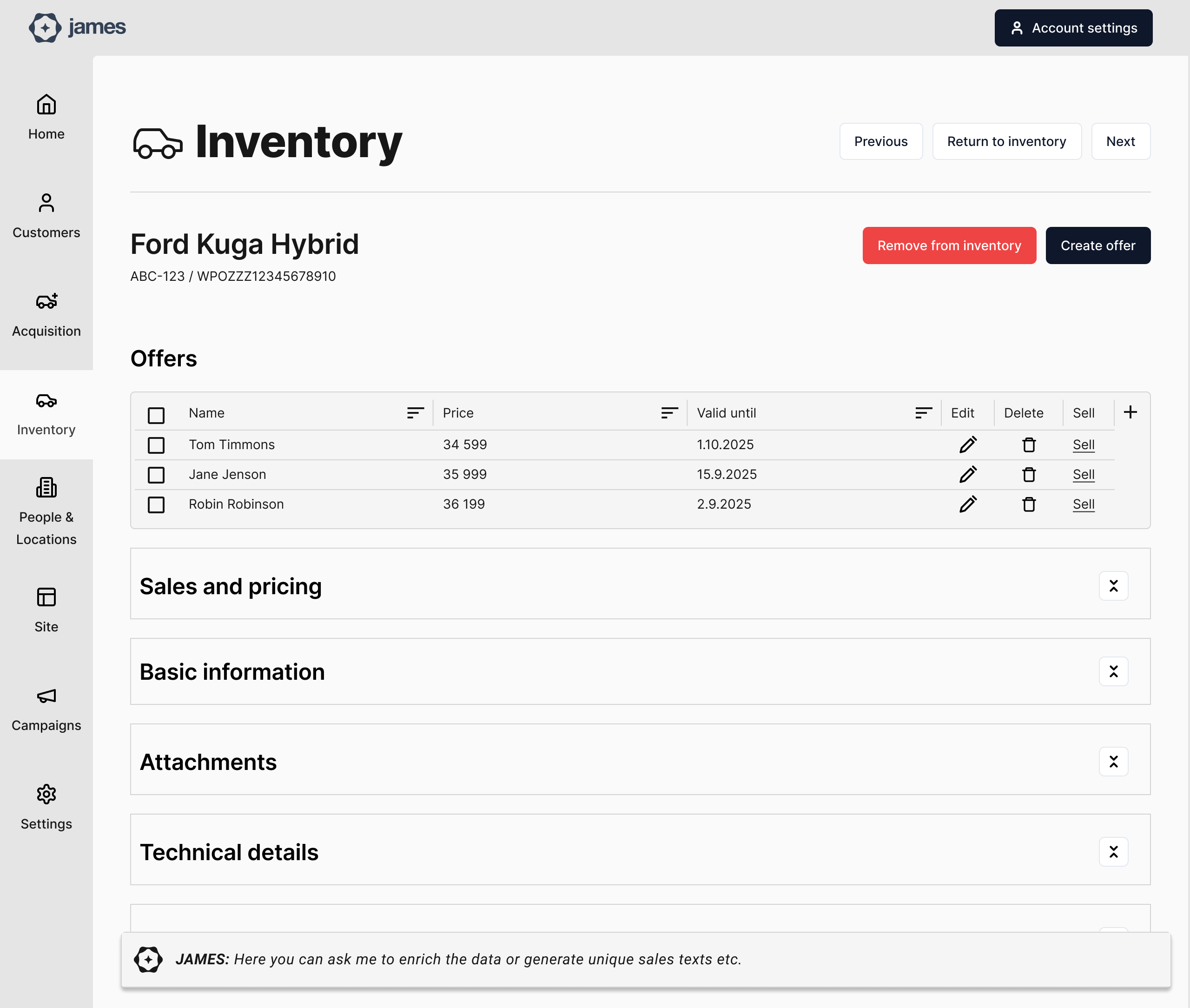Screen dimensions: 1190x1008
Task: Click the james logo icon
Action: click(x=45, y=27)
